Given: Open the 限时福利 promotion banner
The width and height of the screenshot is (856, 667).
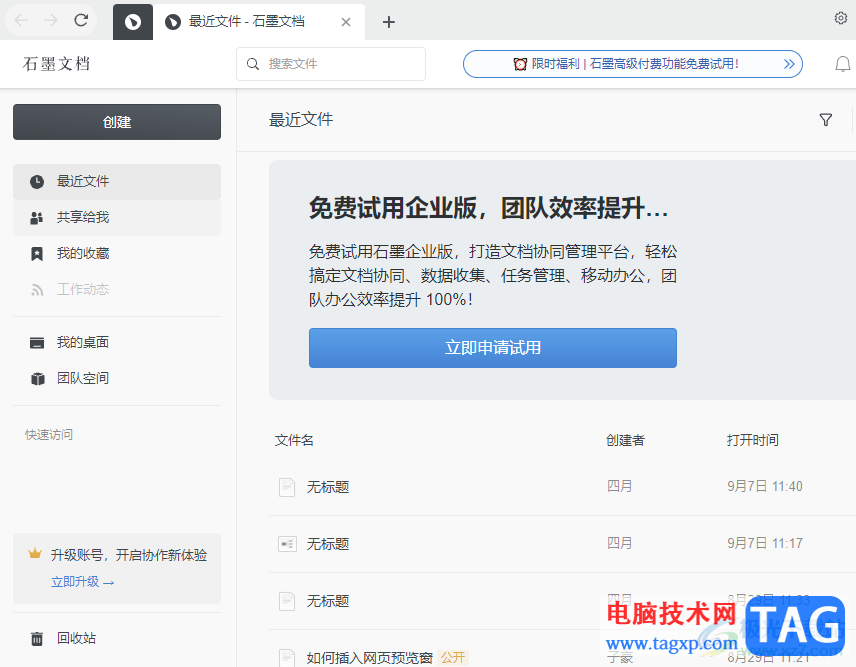Looking at the screenshot, I should (633, 64).
